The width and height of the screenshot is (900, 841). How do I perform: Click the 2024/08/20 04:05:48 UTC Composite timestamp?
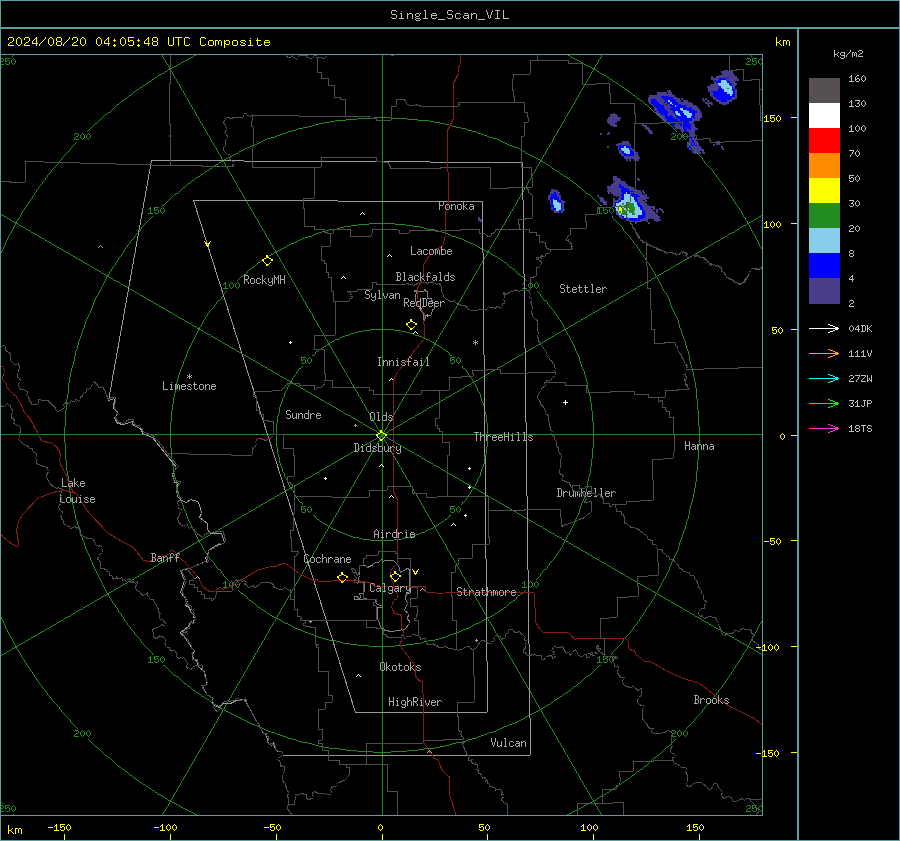coord(138,42)
